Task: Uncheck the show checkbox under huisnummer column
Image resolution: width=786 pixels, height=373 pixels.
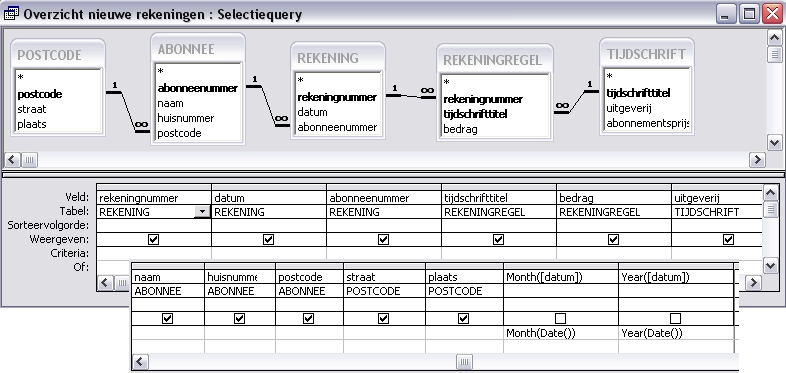Action: coord(240,318)
